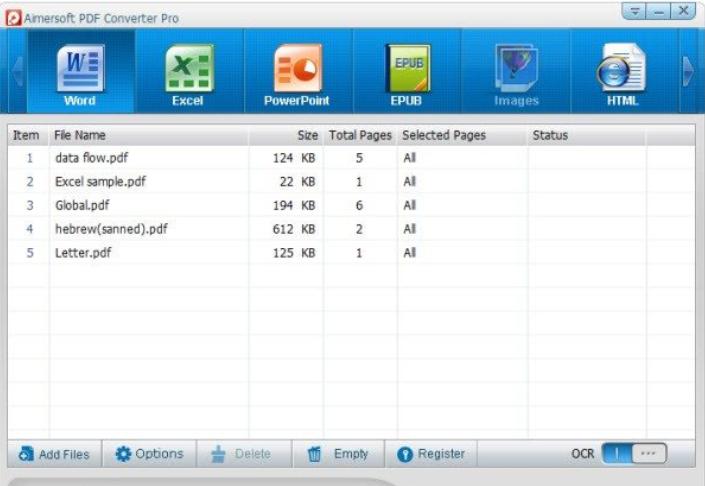Choose the Images output format
Screen dimensions: 705x486
pos(516,71)
